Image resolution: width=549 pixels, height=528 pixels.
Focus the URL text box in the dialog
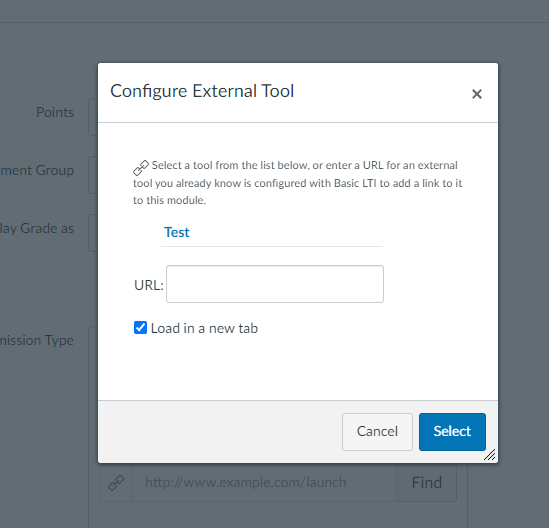coord(275,284)
